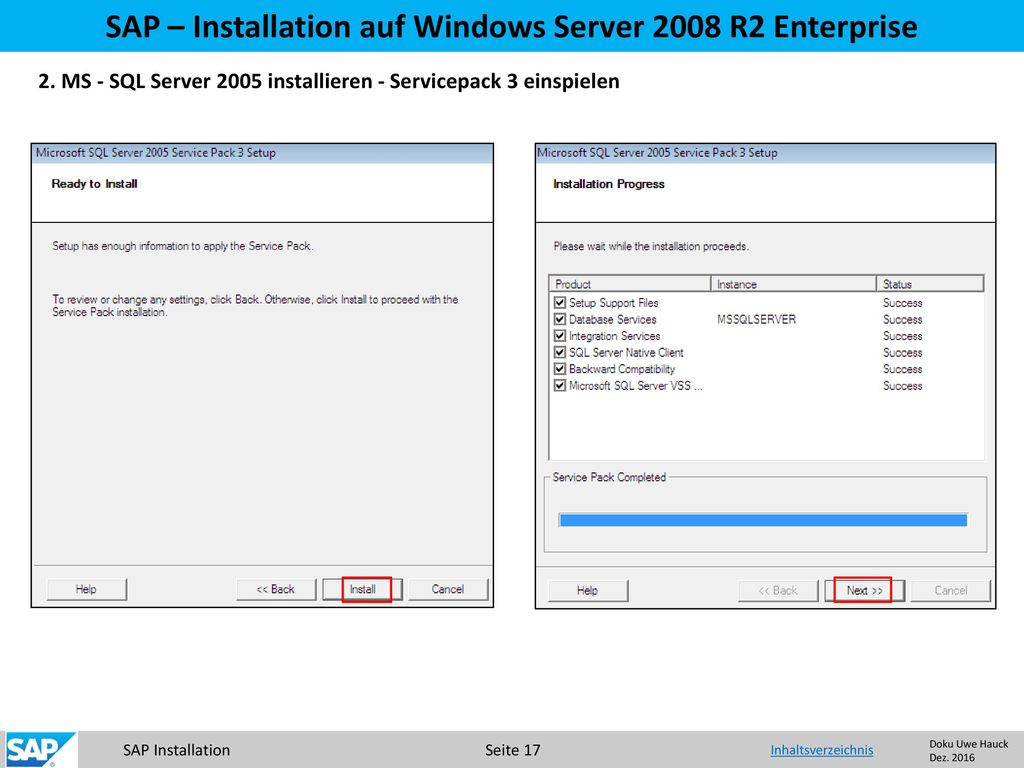The height and width of the screenshot is (768, 1024).
Task: Click greyed << Back in the Installation Progress dialog
Action: coord(778,590)
